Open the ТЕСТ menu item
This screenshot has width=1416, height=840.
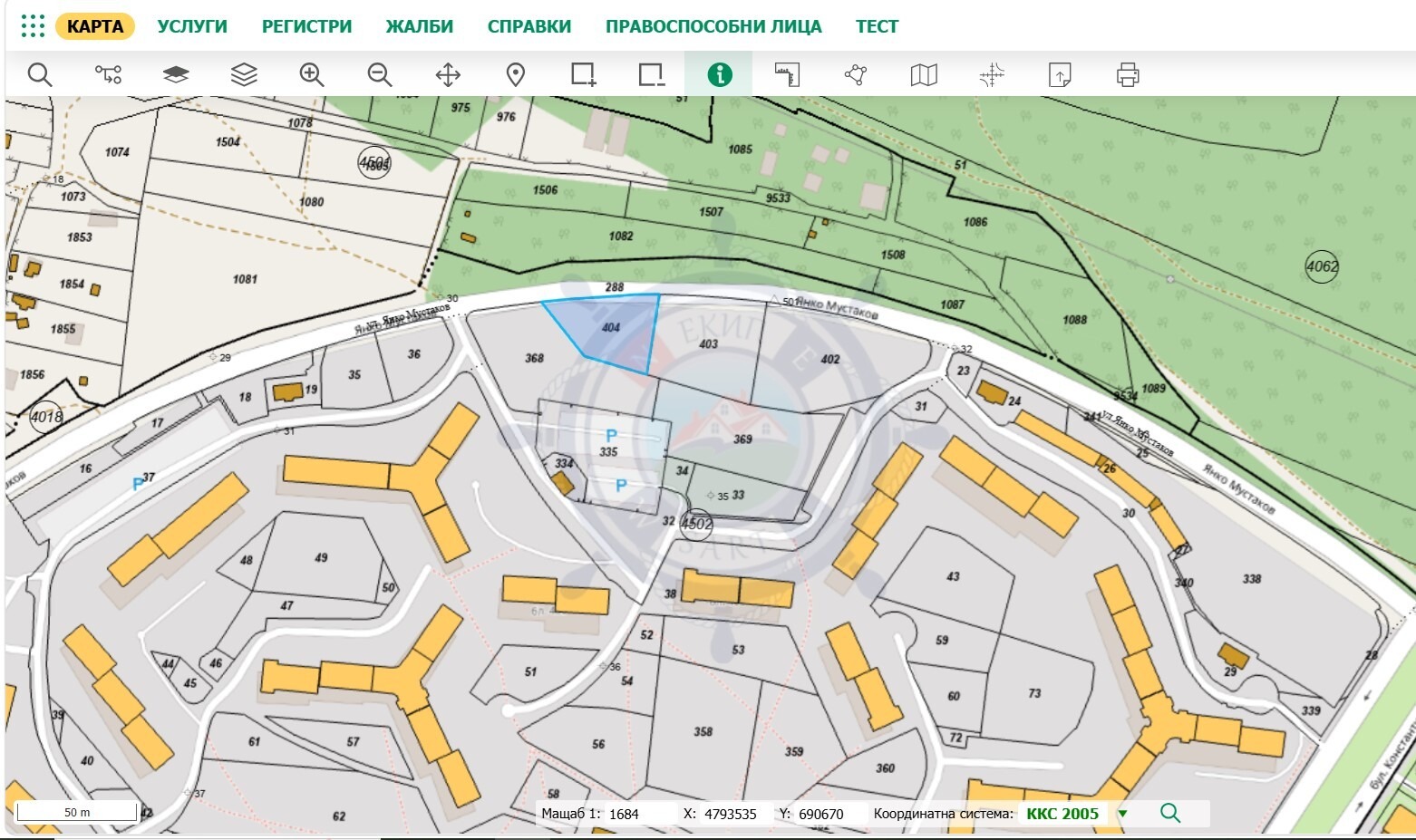[877, 26]
